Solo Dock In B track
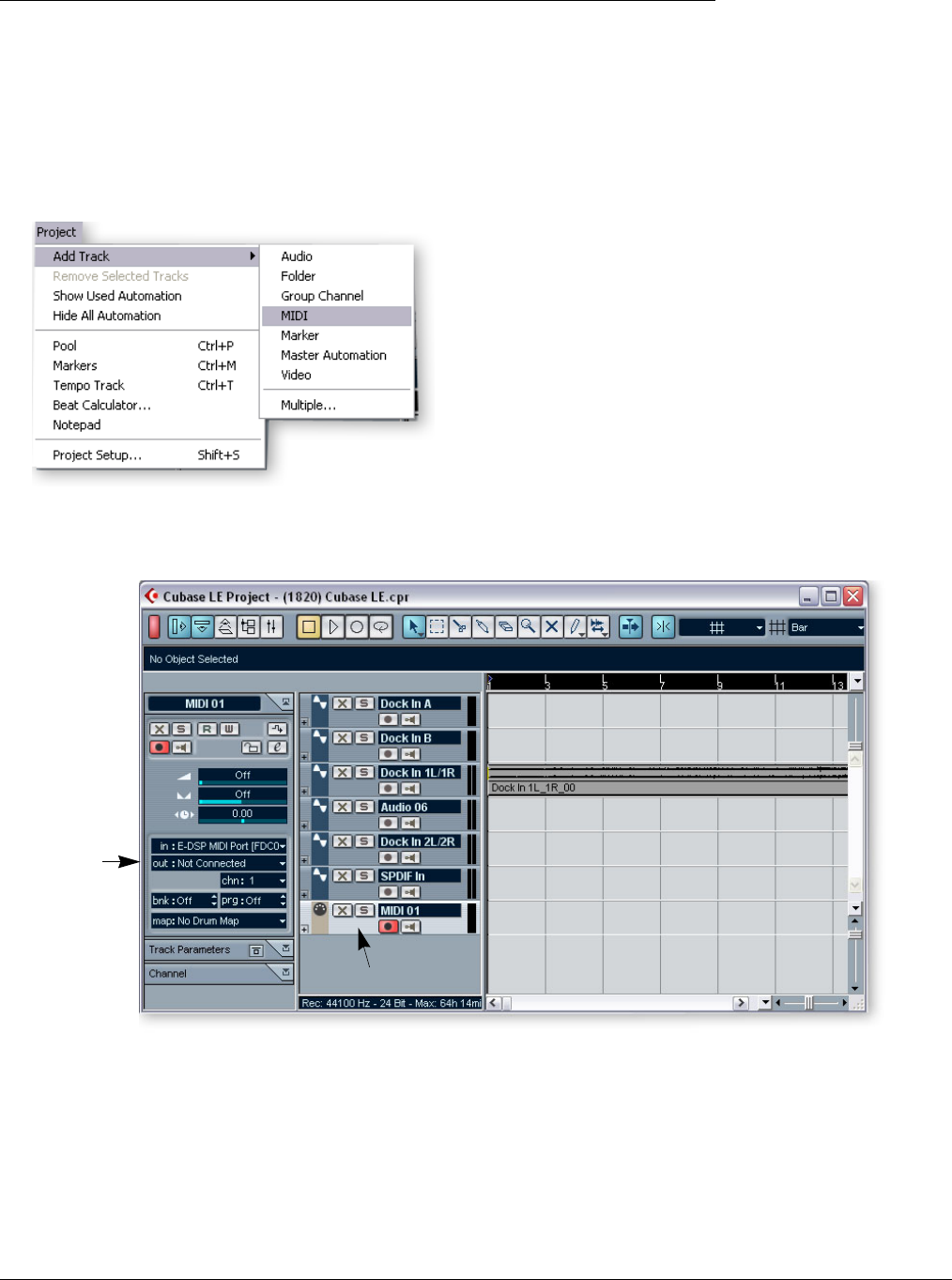952x1280 pixels. [x=364, y=738]
